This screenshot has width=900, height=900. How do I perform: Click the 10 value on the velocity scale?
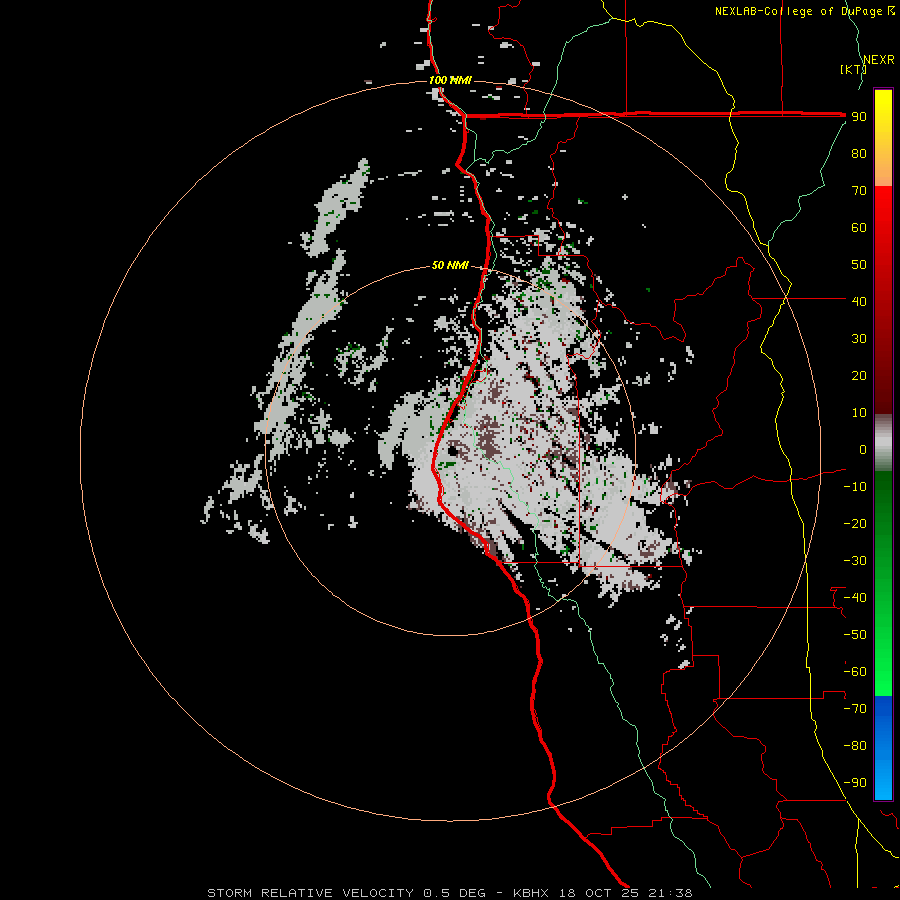click(859, 413)
